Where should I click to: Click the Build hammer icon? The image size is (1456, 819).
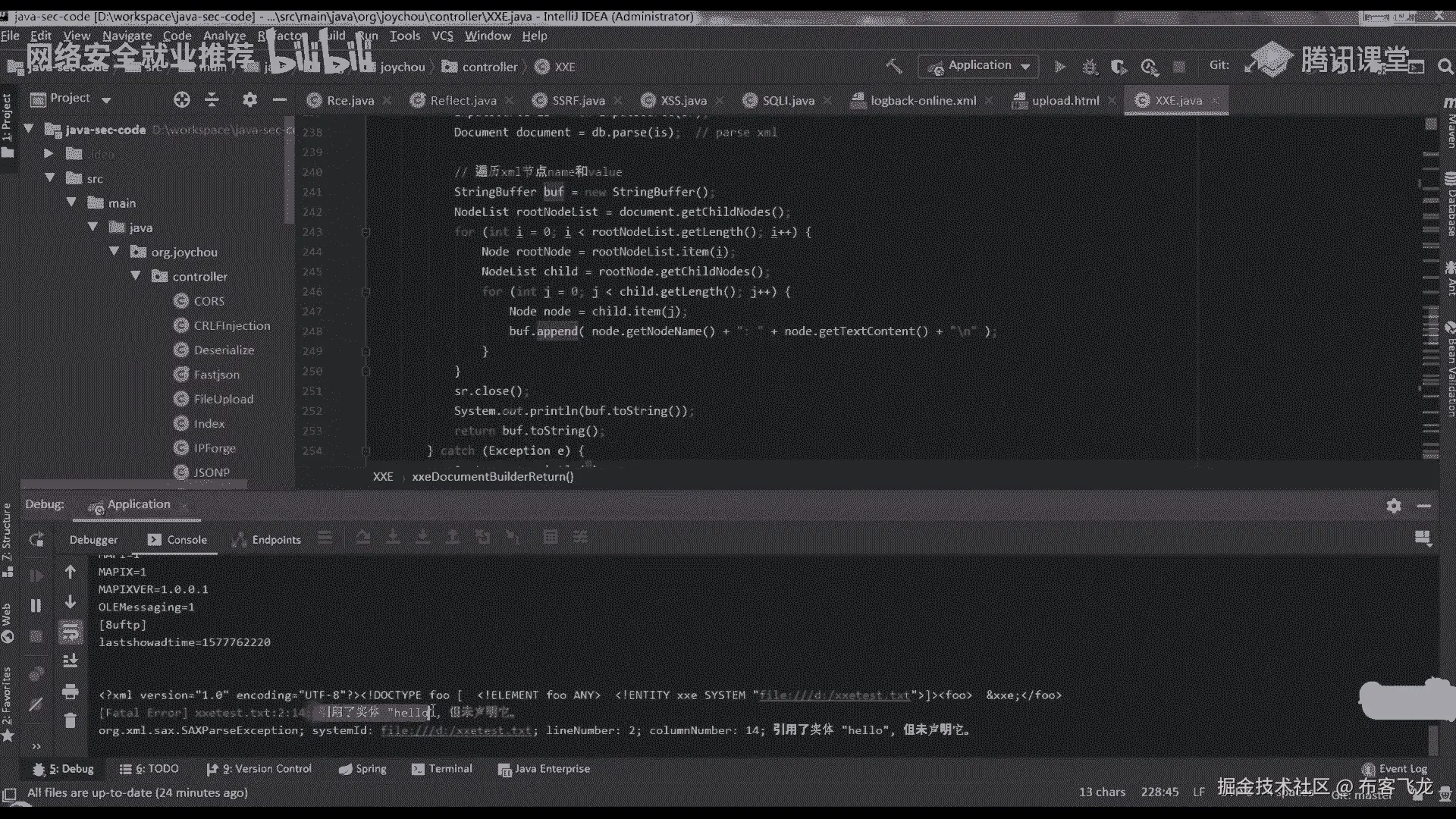894,67
